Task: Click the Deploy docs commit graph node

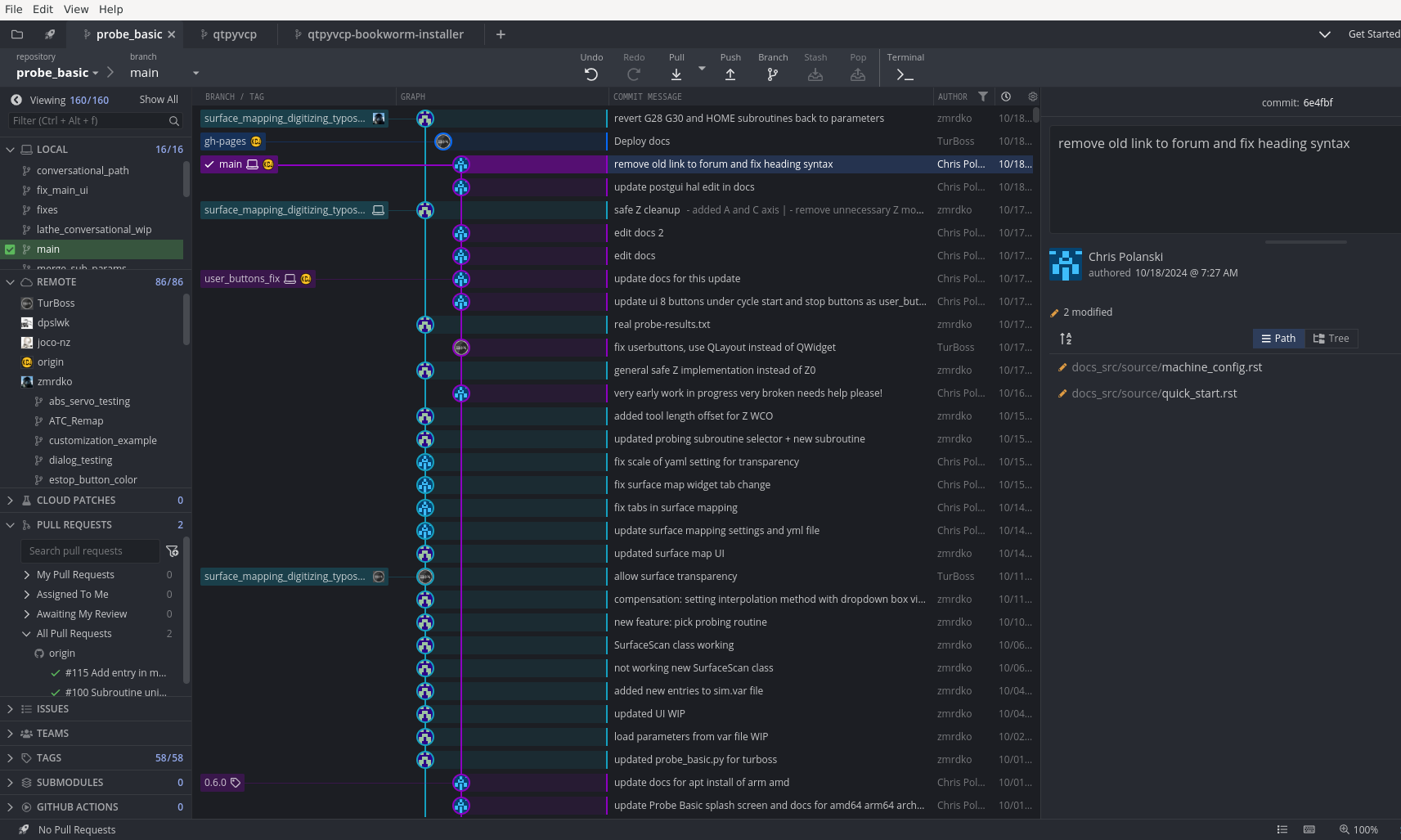Action: 443,141
